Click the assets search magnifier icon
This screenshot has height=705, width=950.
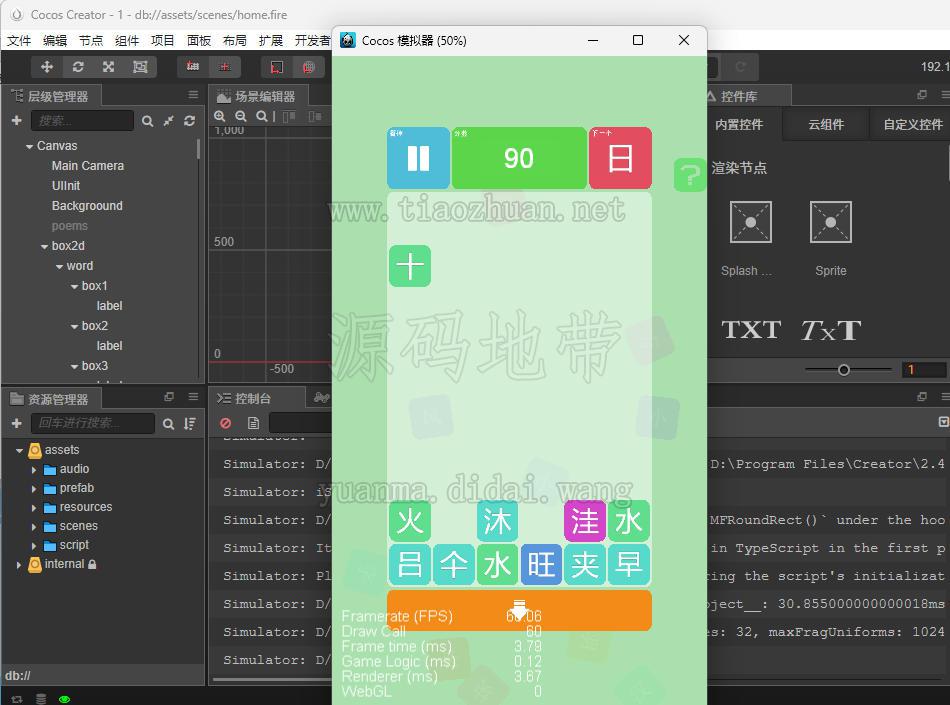[x=168, y=424]
